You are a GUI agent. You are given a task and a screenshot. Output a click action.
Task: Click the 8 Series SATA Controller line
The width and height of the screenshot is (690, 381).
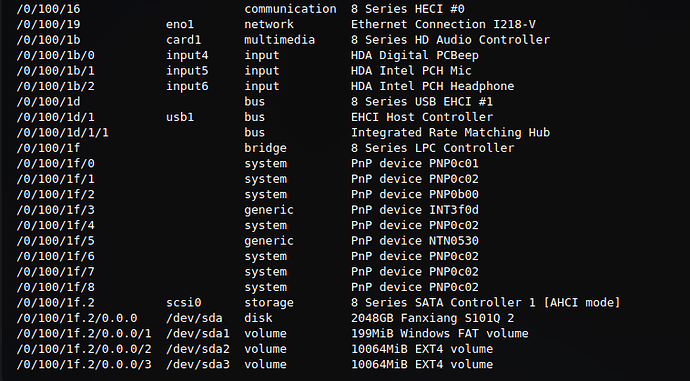(485, 303)
